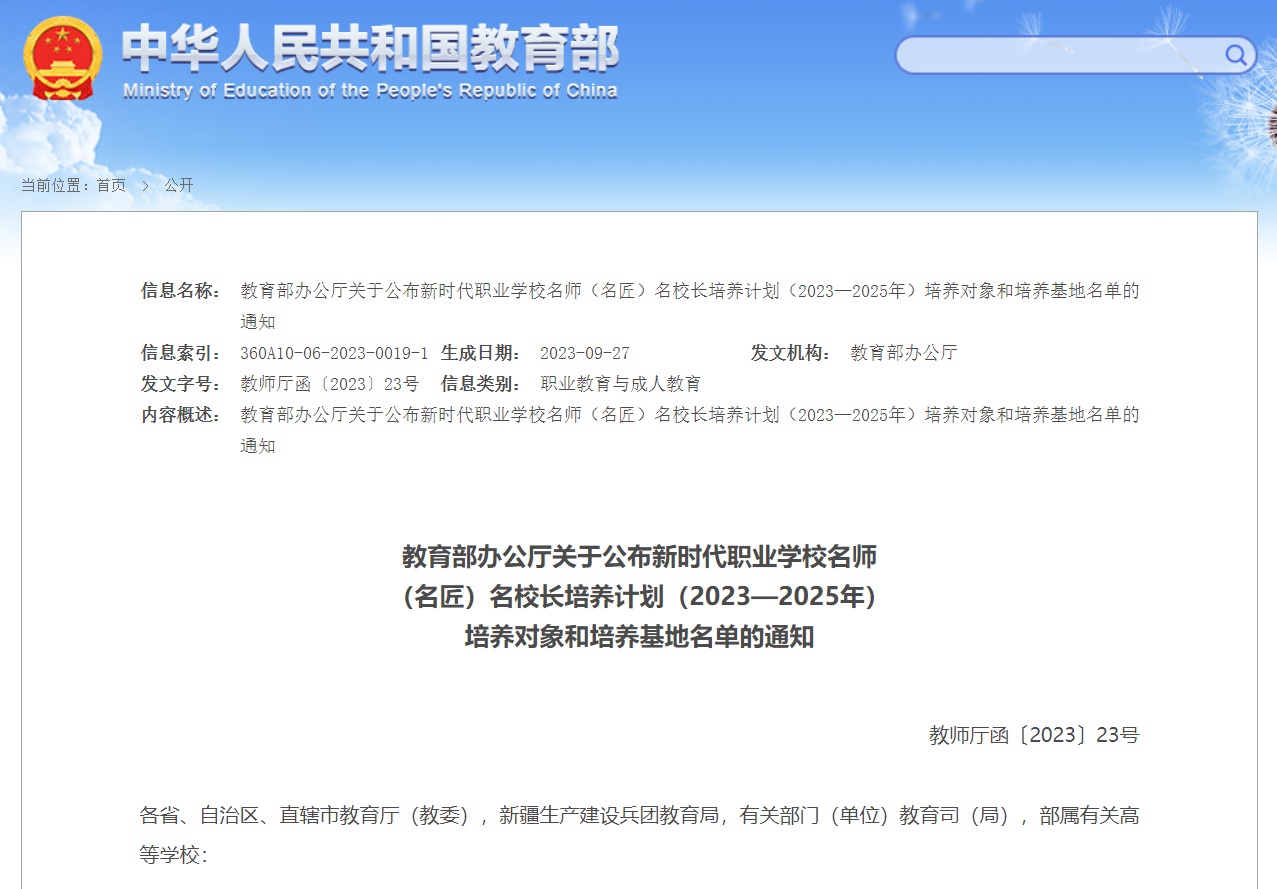Select the 信息名称 label

pos(181,291)
